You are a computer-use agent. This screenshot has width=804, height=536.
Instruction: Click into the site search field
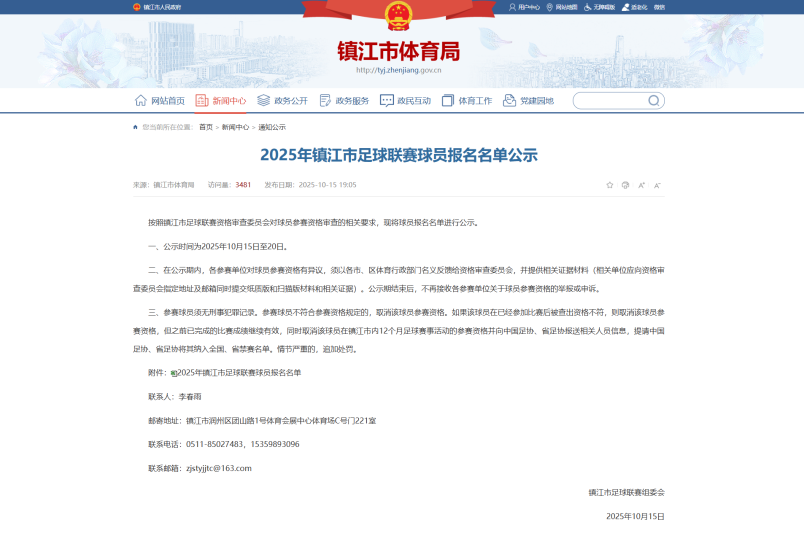[x=610, y=101]
